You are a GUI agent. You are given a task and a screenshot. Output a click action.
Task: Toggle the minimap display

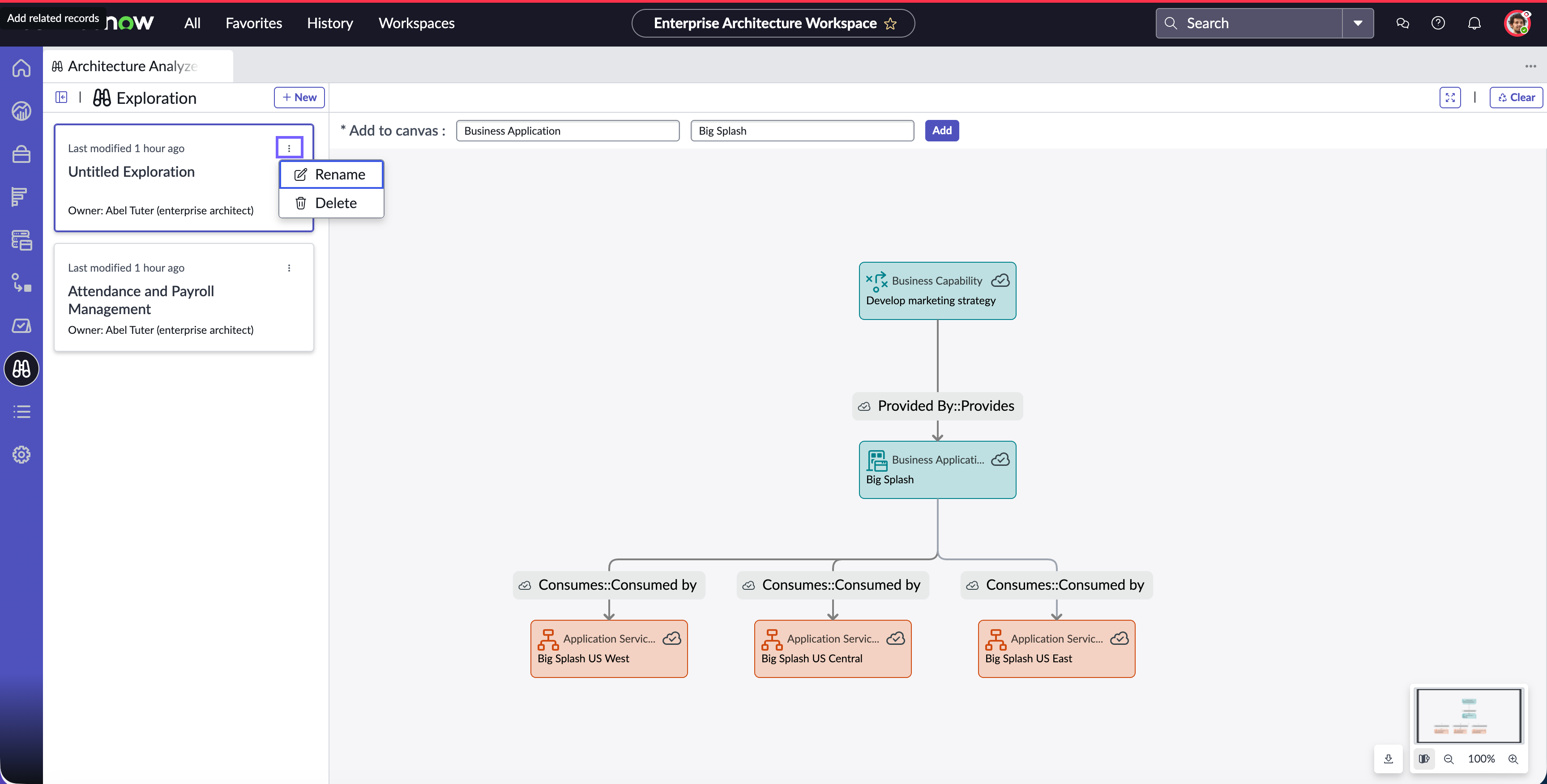(1424, 759)
